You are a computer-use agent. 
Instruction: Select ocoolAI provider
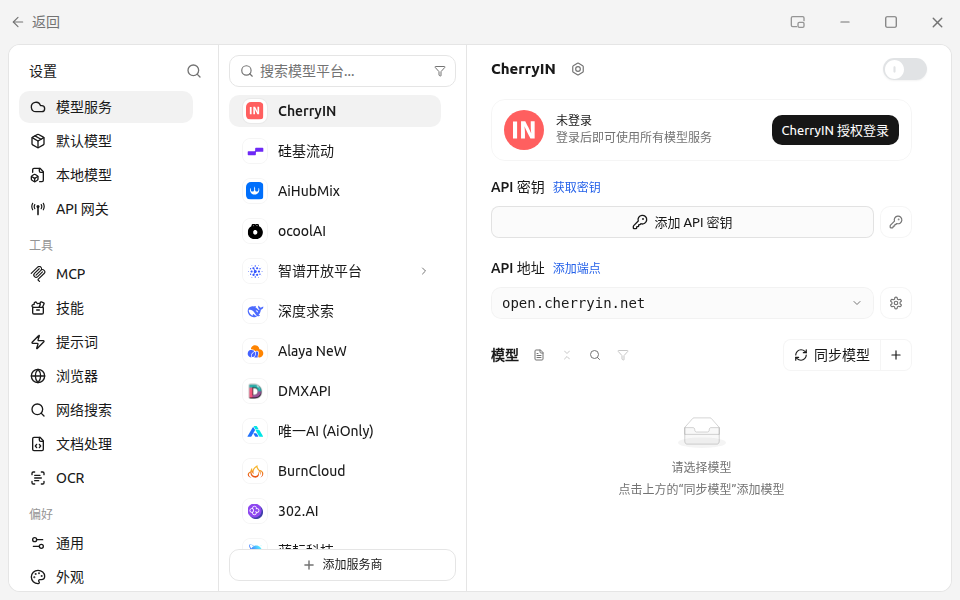[x=335, y=231]
